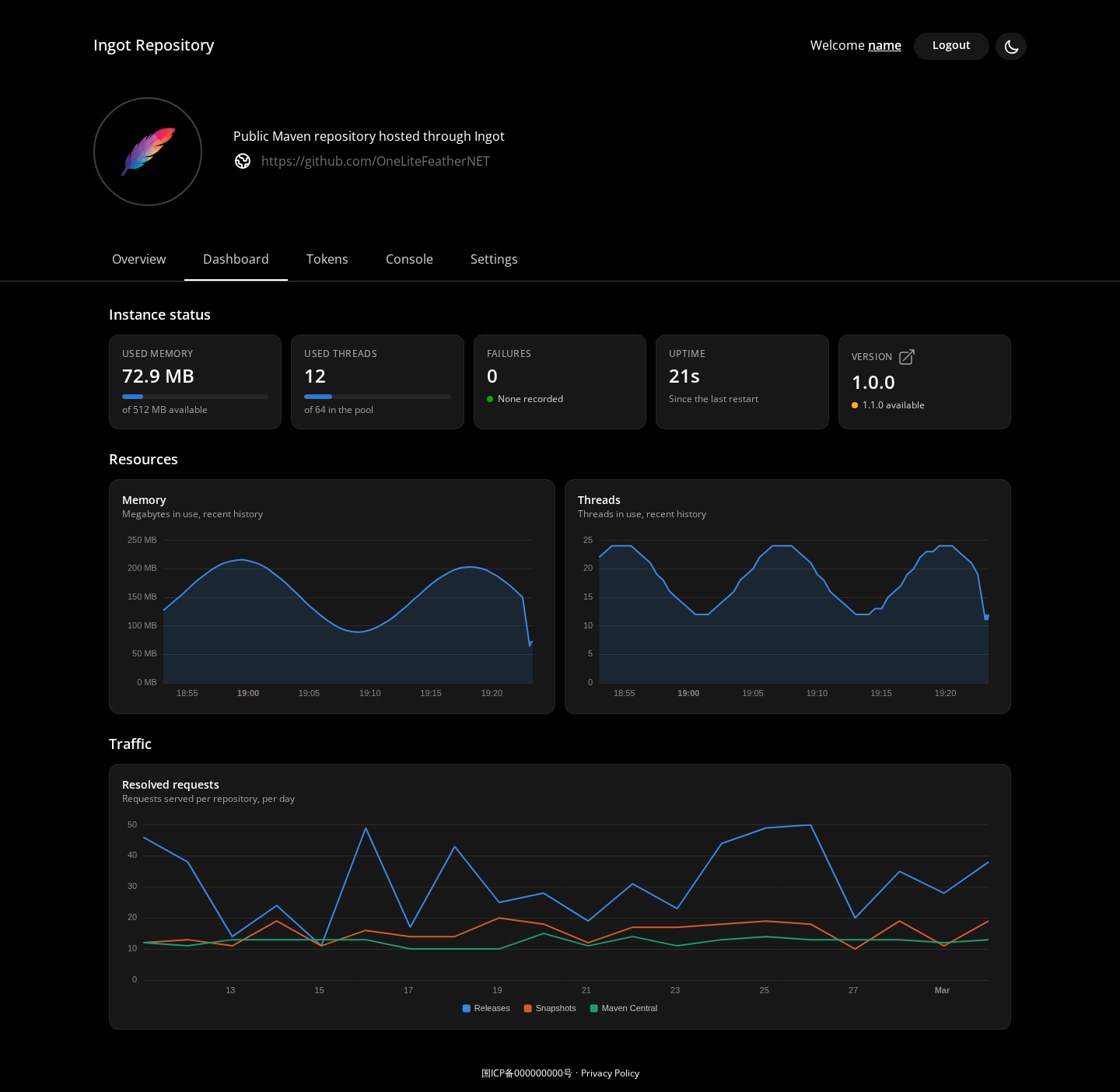
Task: Toggle dark mode with the moon icon
Action: 1011,46
